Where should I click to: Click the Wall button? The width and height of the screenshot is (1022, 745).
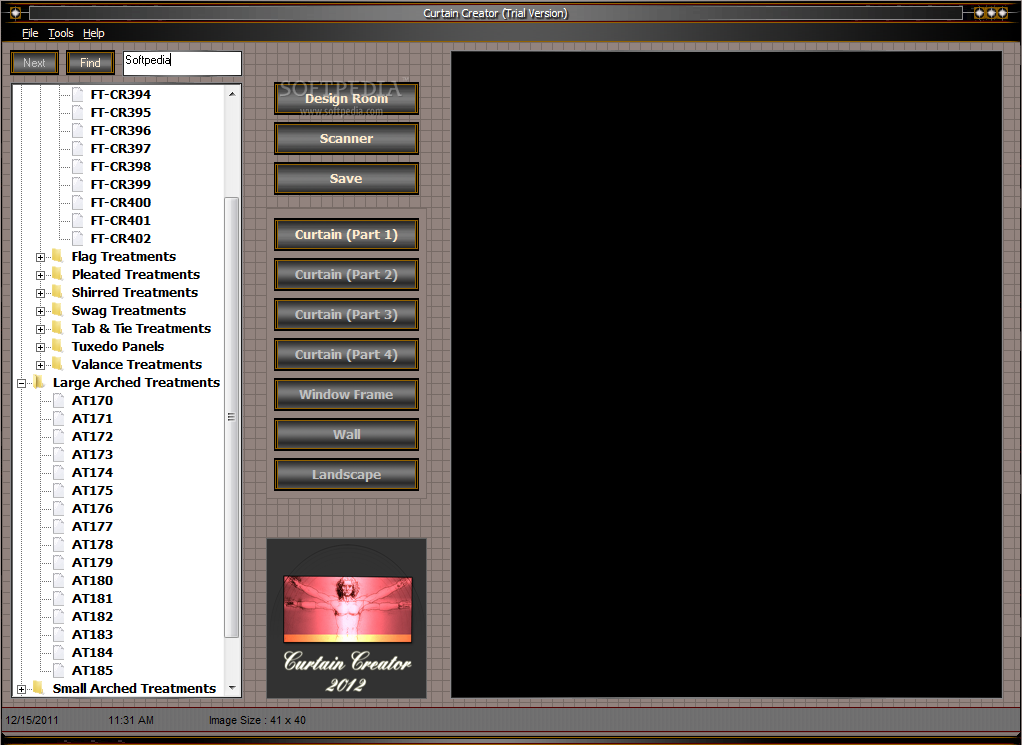tap(346, 435)
